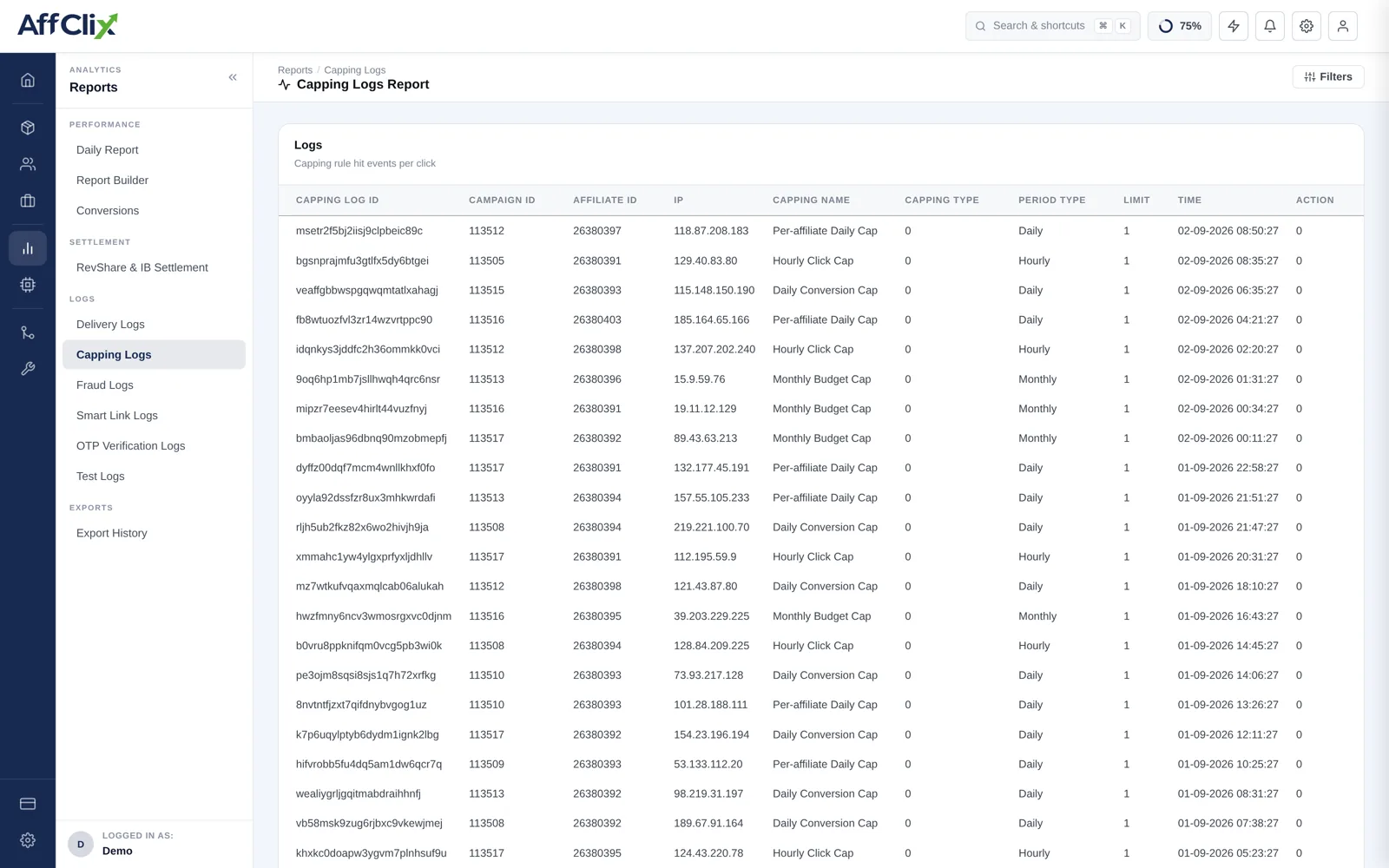Click IP address 189.67.91.164
1389x868 pixels.
pyautogui.click(x=708, y=823)
